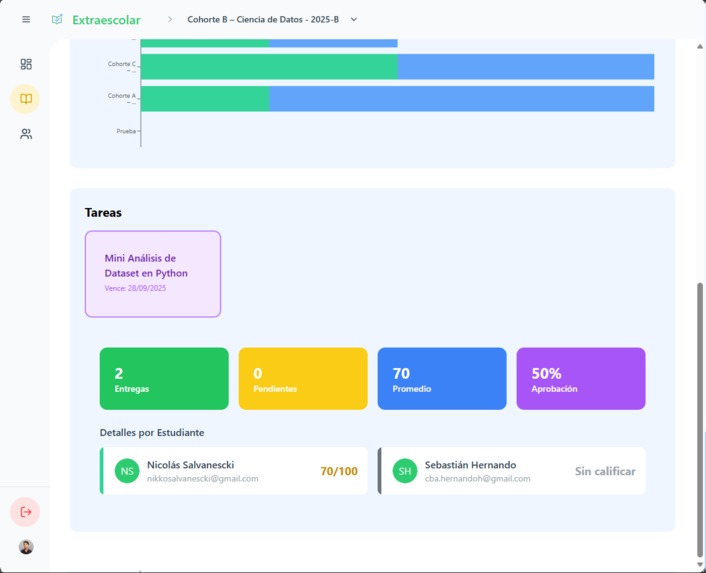Click the SH student avatar
This screenshot has width=706, height=573.
pyautogui.click(x=405, y=471)
